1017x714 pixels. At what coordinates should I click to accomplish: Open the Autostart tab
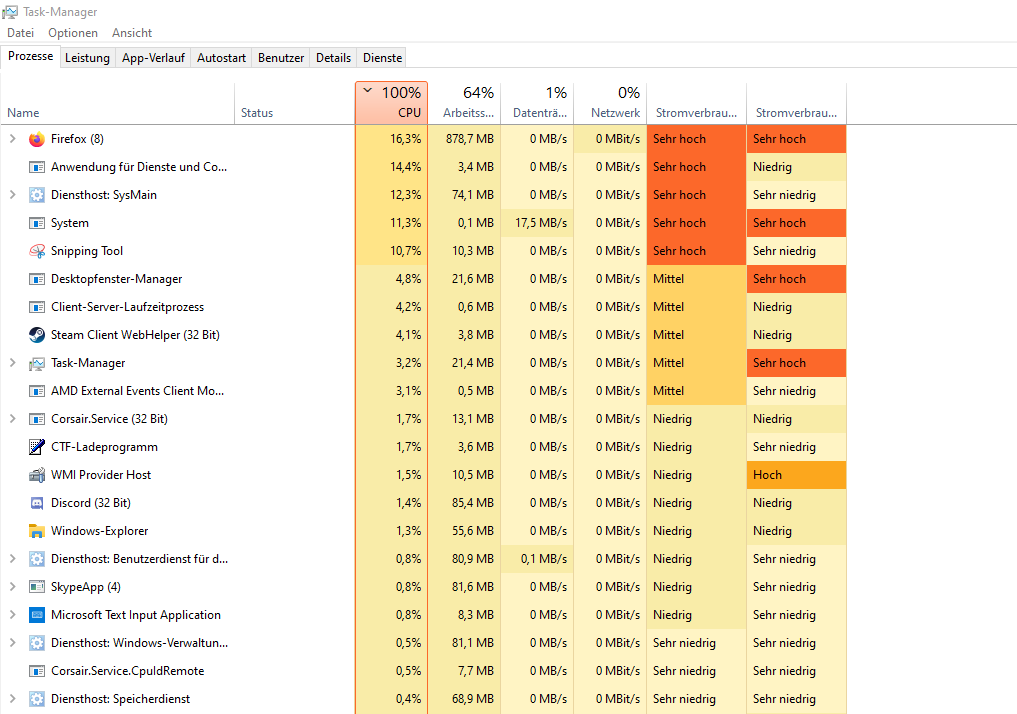[221, 58]
